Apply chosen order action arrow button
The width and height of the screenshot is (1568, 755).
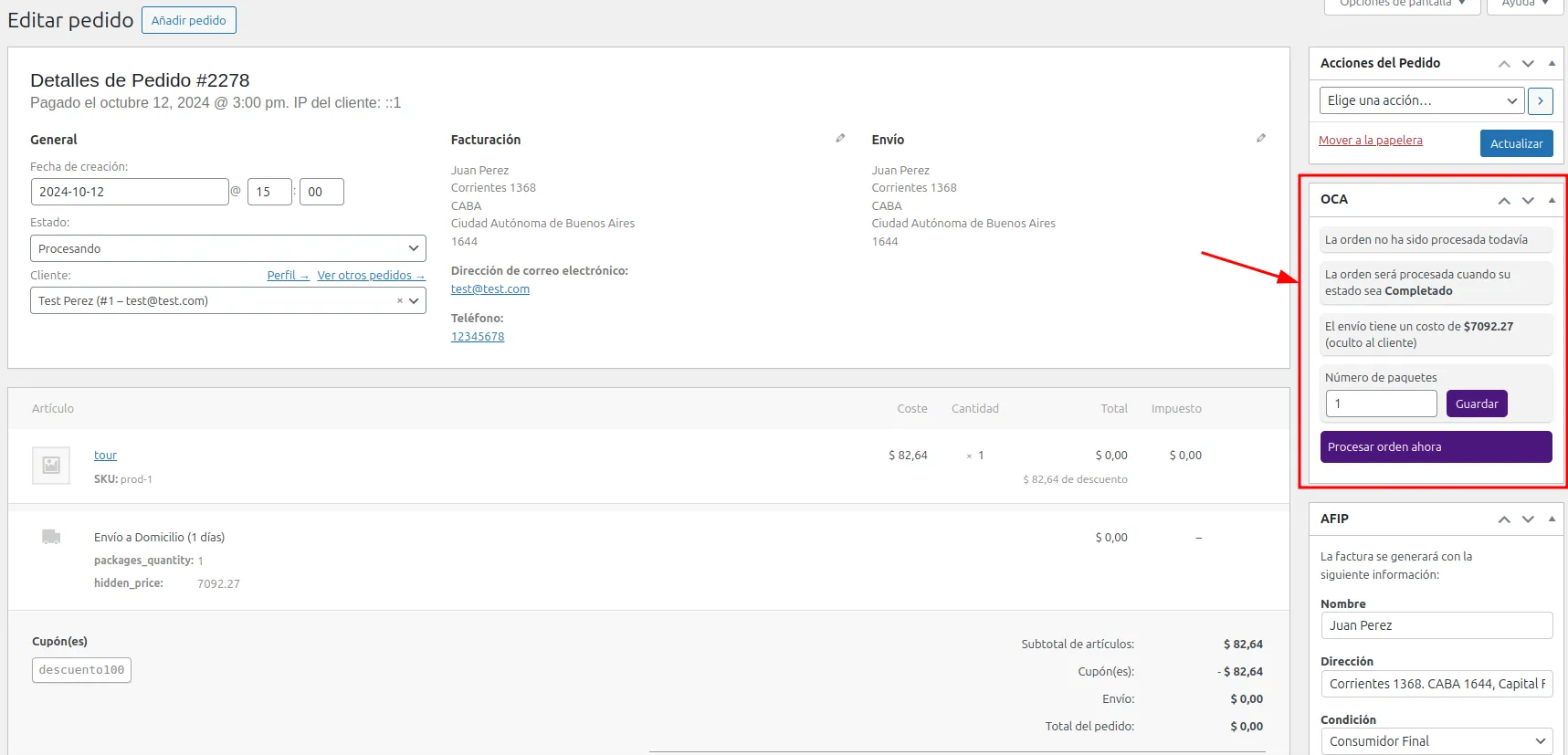click(x=1541, y=100)
